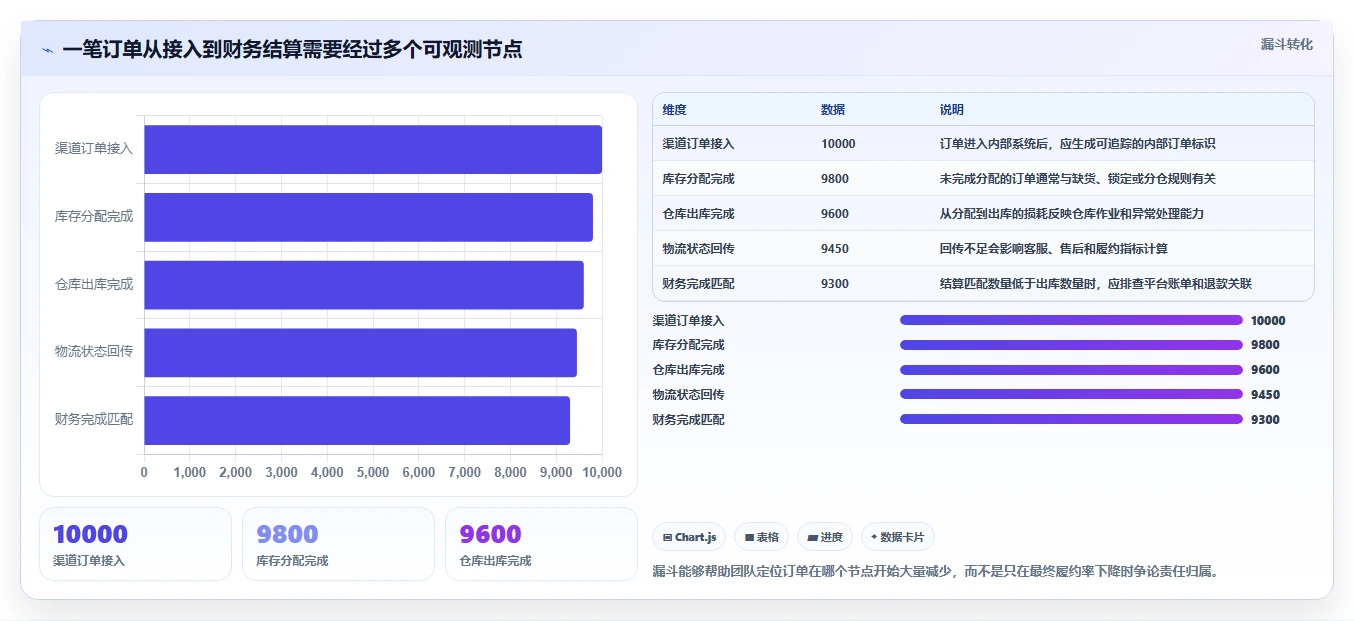The image size is (1354, 621).
Task: Click the 仓库出库完成 y-axis label in the chart
Action: [94, 285]
